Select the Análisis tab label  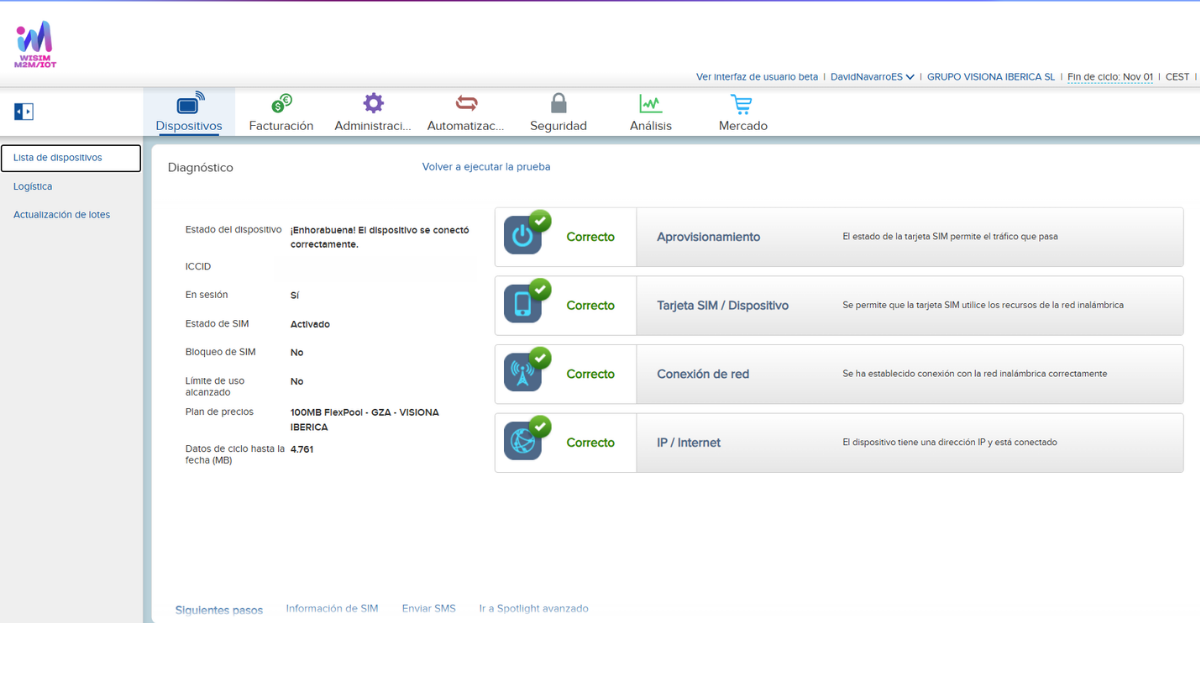651,126
